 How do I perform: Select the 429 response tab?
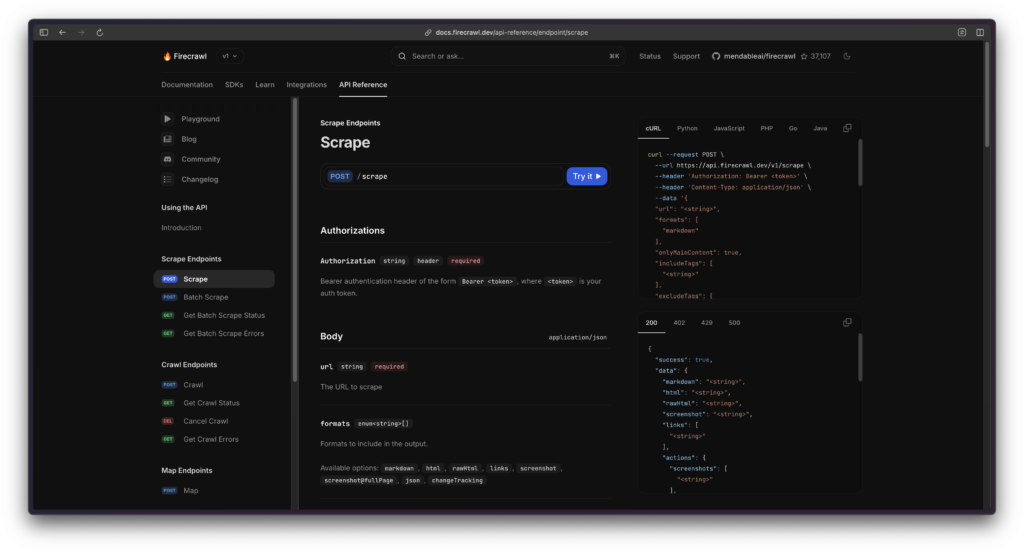click(707, 323)
